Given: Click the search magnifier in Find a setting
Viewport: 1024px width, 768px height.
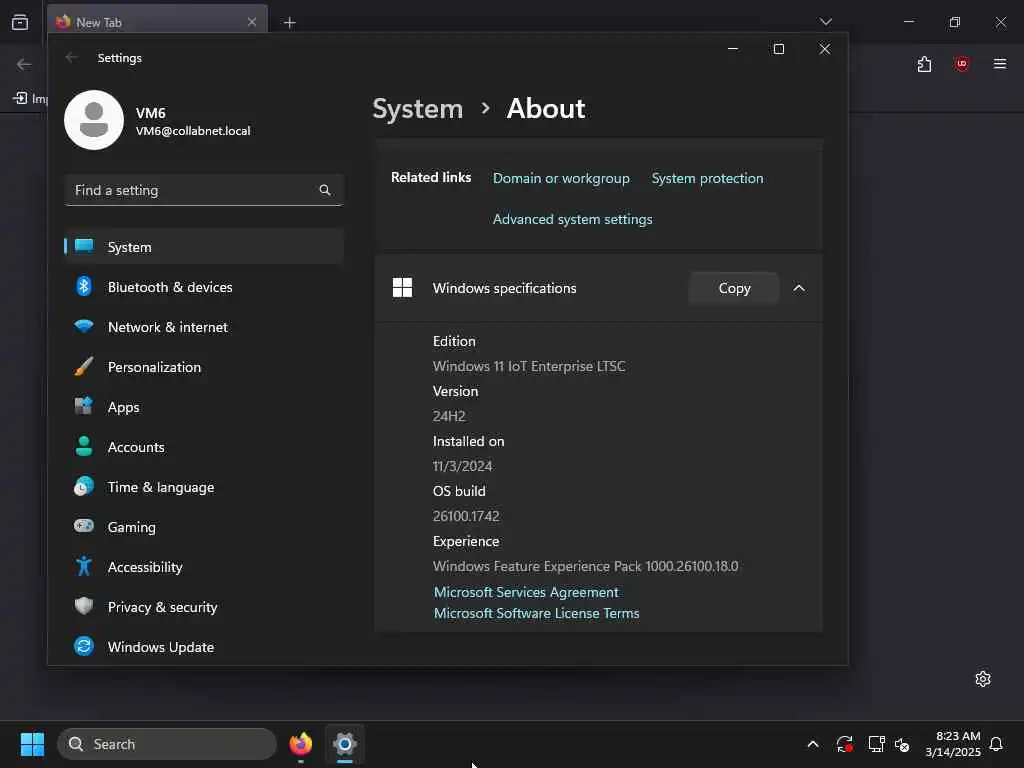Looking at the screenshot, I should click(325, 190).
